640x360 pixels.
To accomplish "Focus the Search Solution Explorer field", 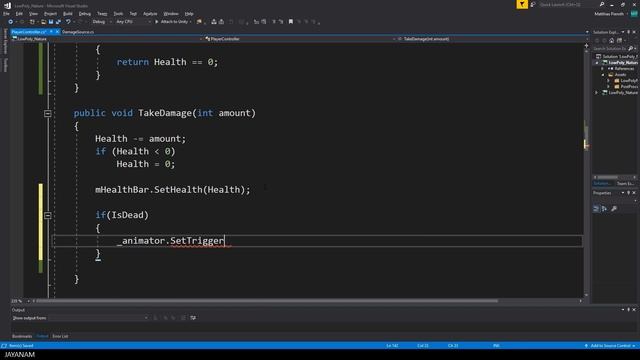I will 610,48.
